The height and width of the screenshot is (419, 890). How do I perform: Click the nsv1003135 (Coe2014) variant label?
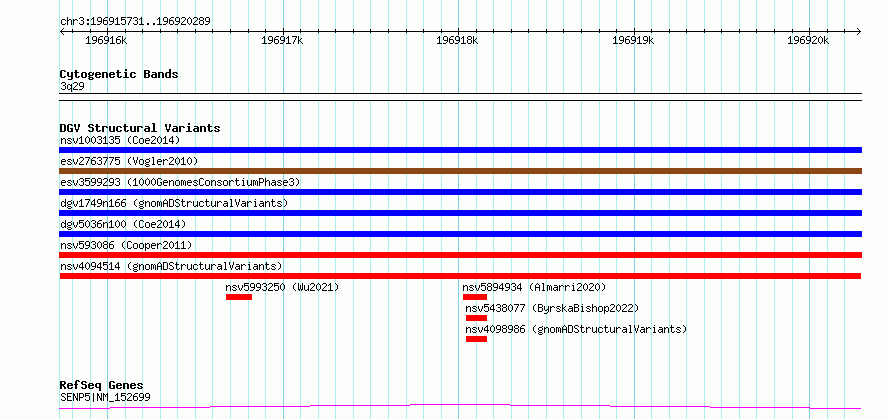click(120, 140)
